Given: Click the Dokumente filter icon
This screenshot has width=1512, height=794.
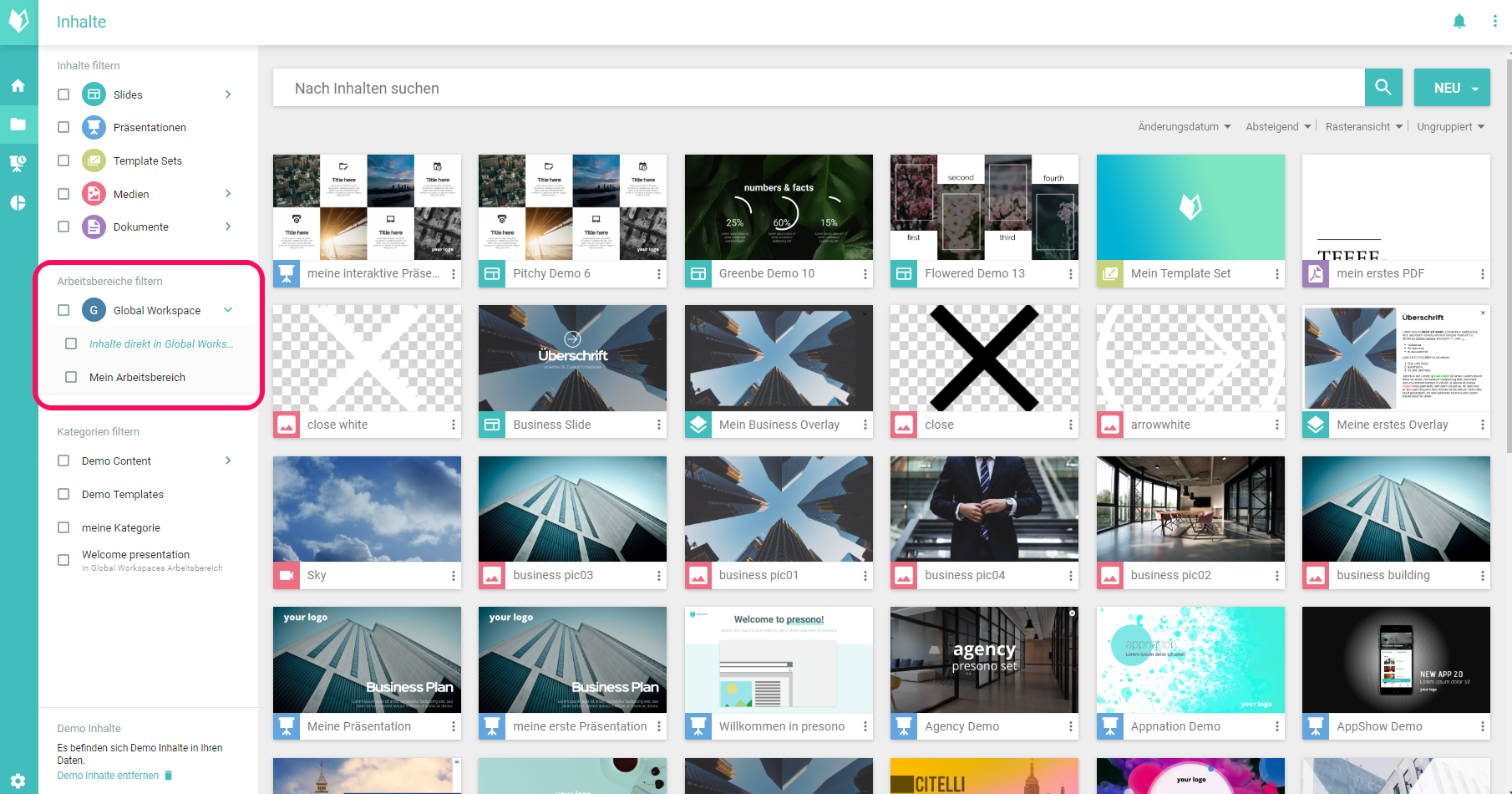Looking at the screenshot, I should click(x=94, y=226).
